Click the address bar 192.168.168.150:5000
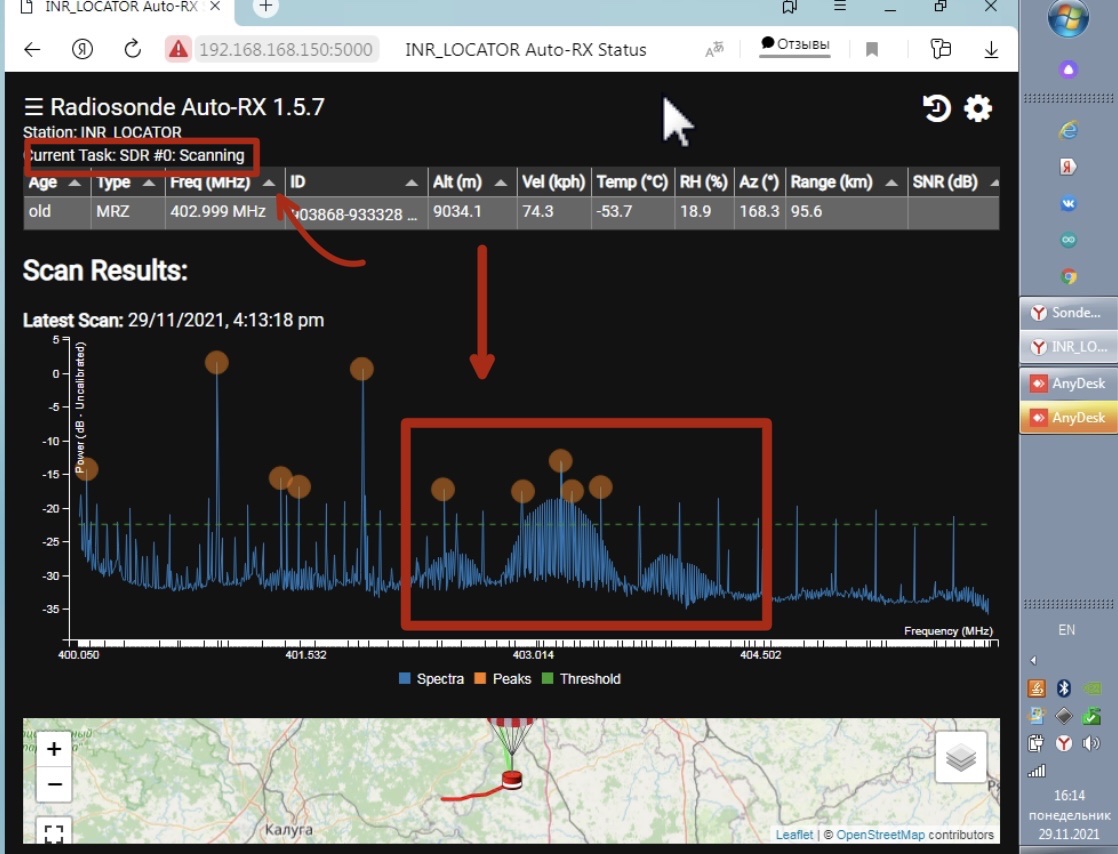 click(285, 49)
